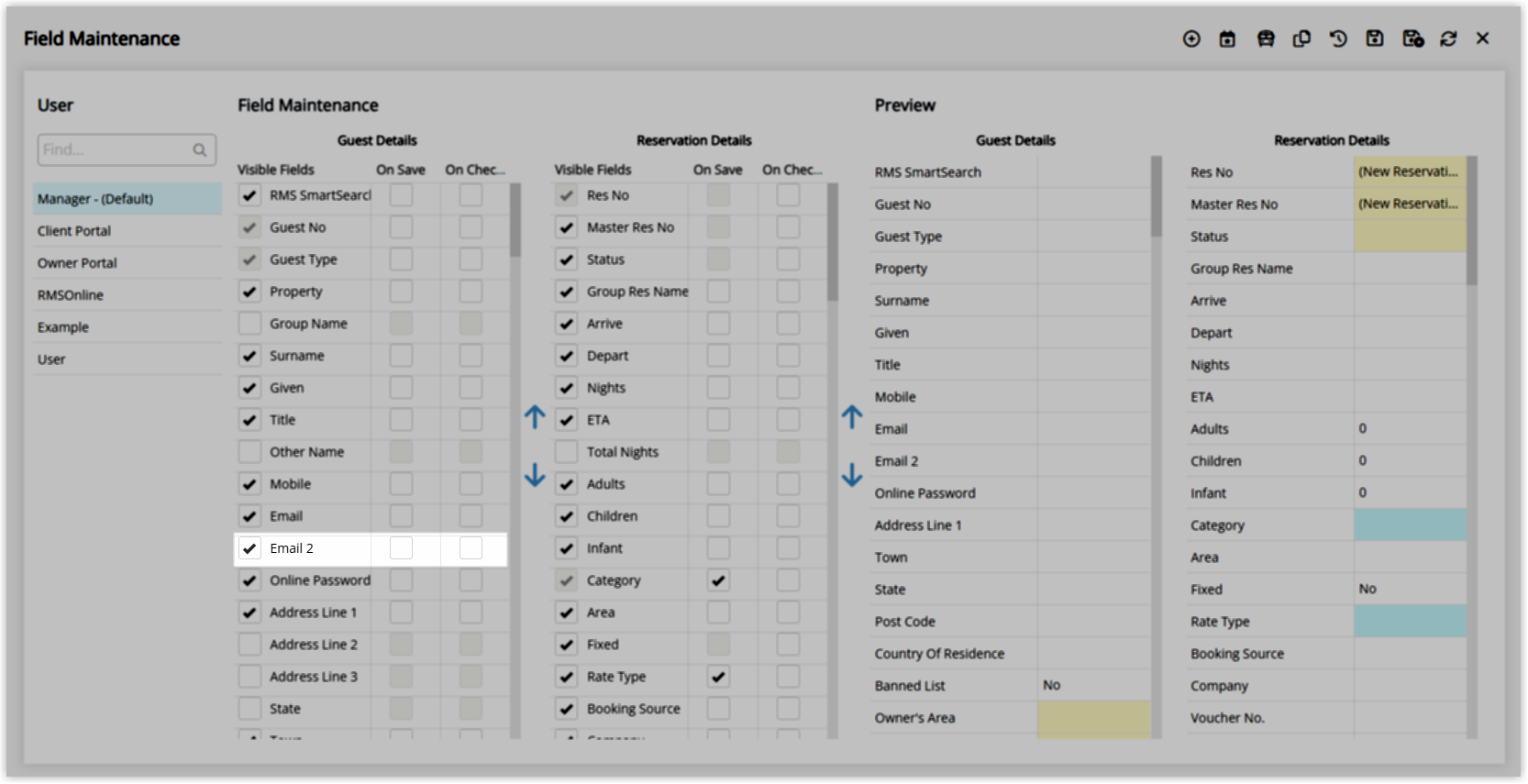Click the Category preview blue field
Screen dimensions: 1528x784
point(1410,525)
